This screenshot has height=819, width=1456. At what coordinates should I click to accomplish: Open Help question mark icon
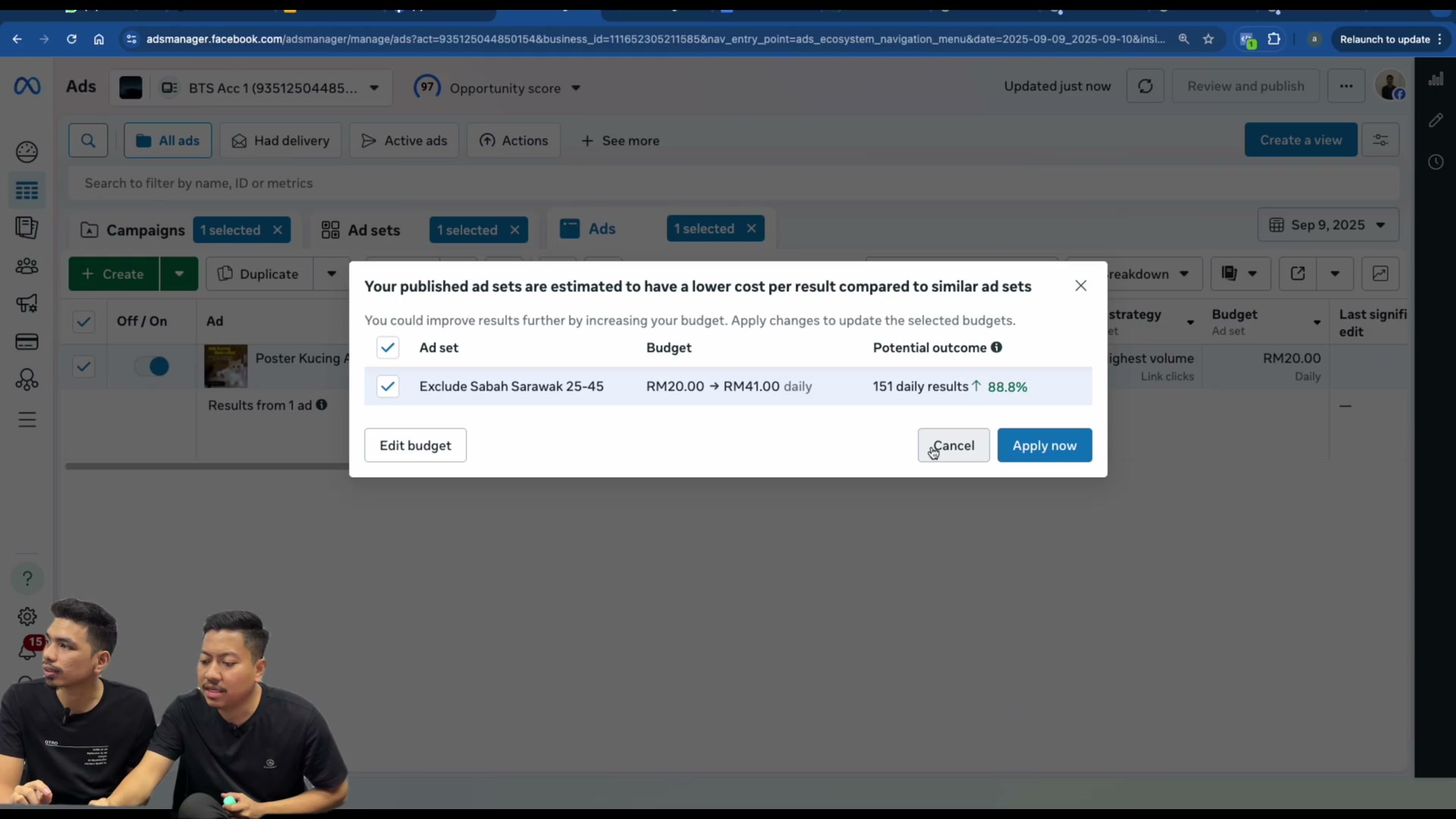(x=27, y=579)
